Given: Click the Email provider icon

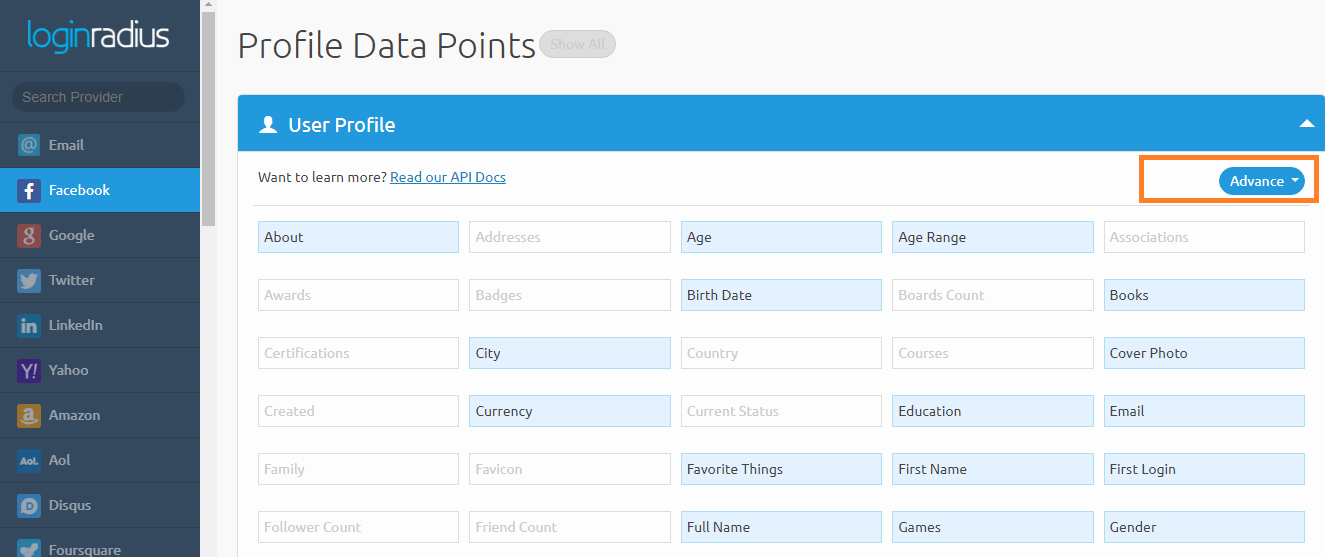Looking at the screenshot, I should (x=29, y=145).
